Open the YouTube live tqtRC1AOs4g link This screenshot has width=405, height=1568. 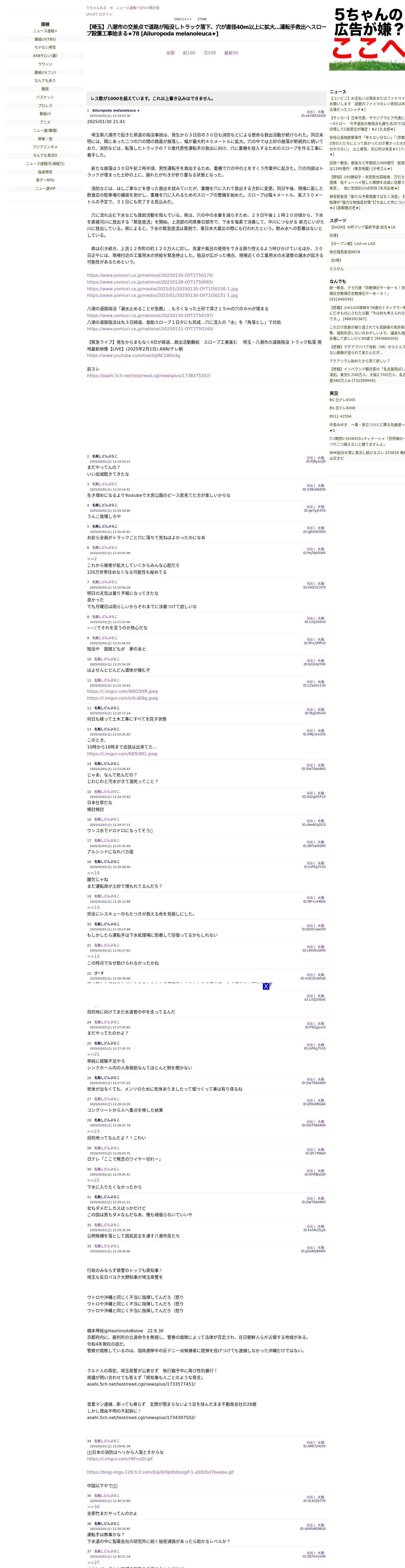(133, 355)
